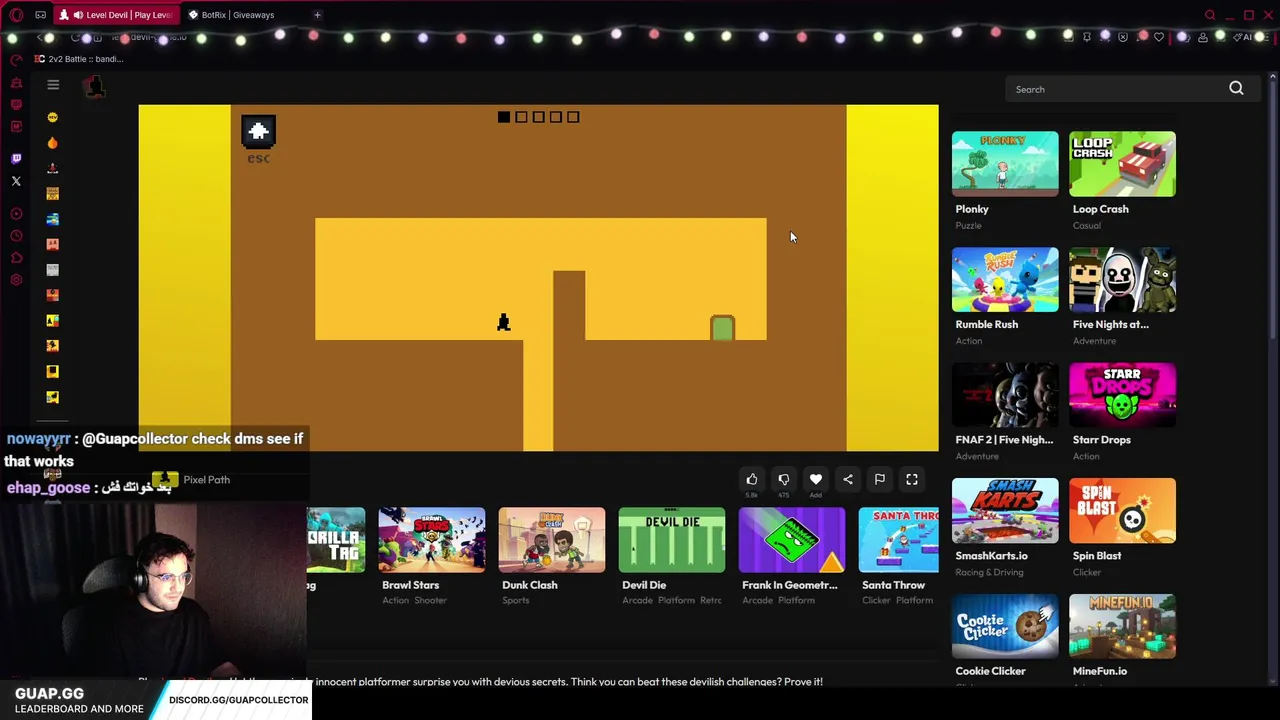Open a new browser tab with plus button
The width and height of the screenshot is (1280, 720).
click(317, 15)
